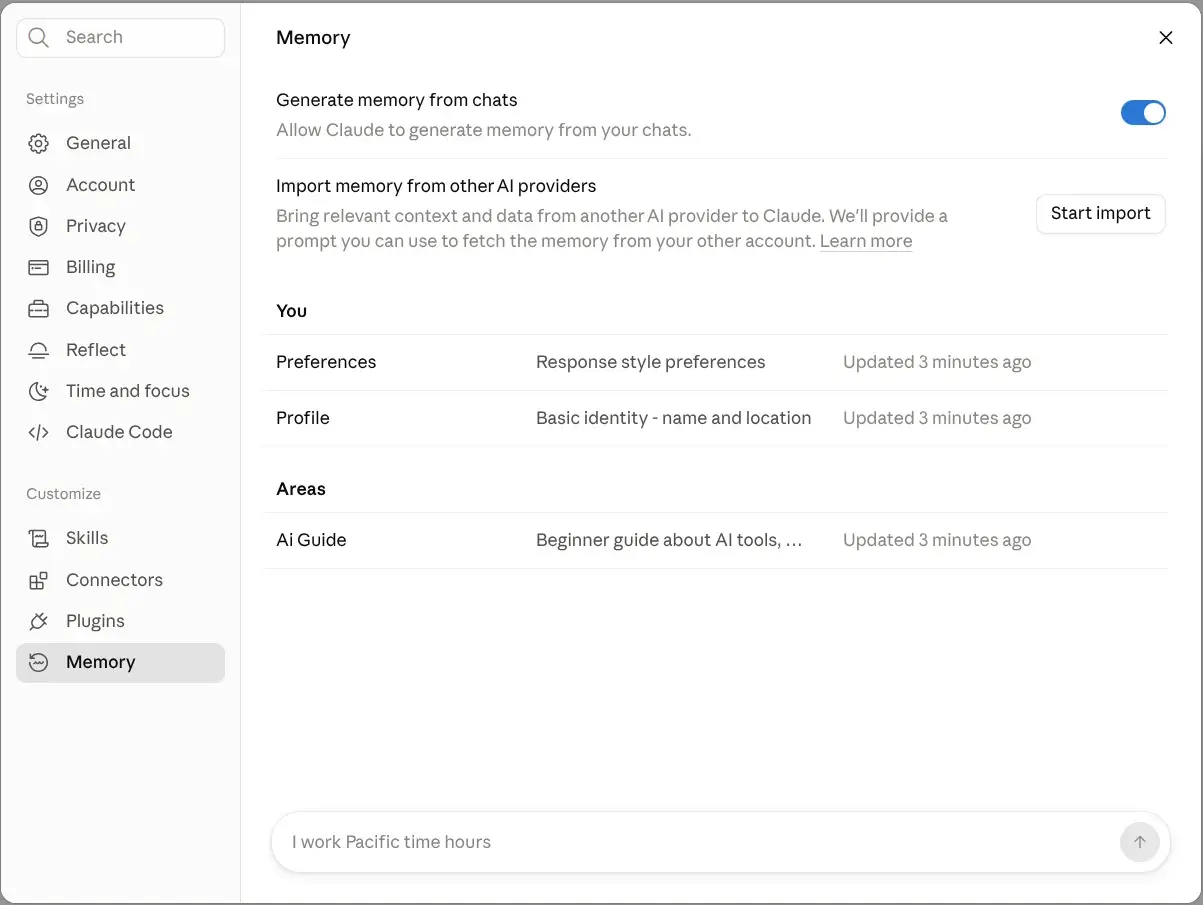The height and width of the screenshot is (905, 1203).
Task: Click 'Basic identity - name and location' text
Action: coord(673,418)
